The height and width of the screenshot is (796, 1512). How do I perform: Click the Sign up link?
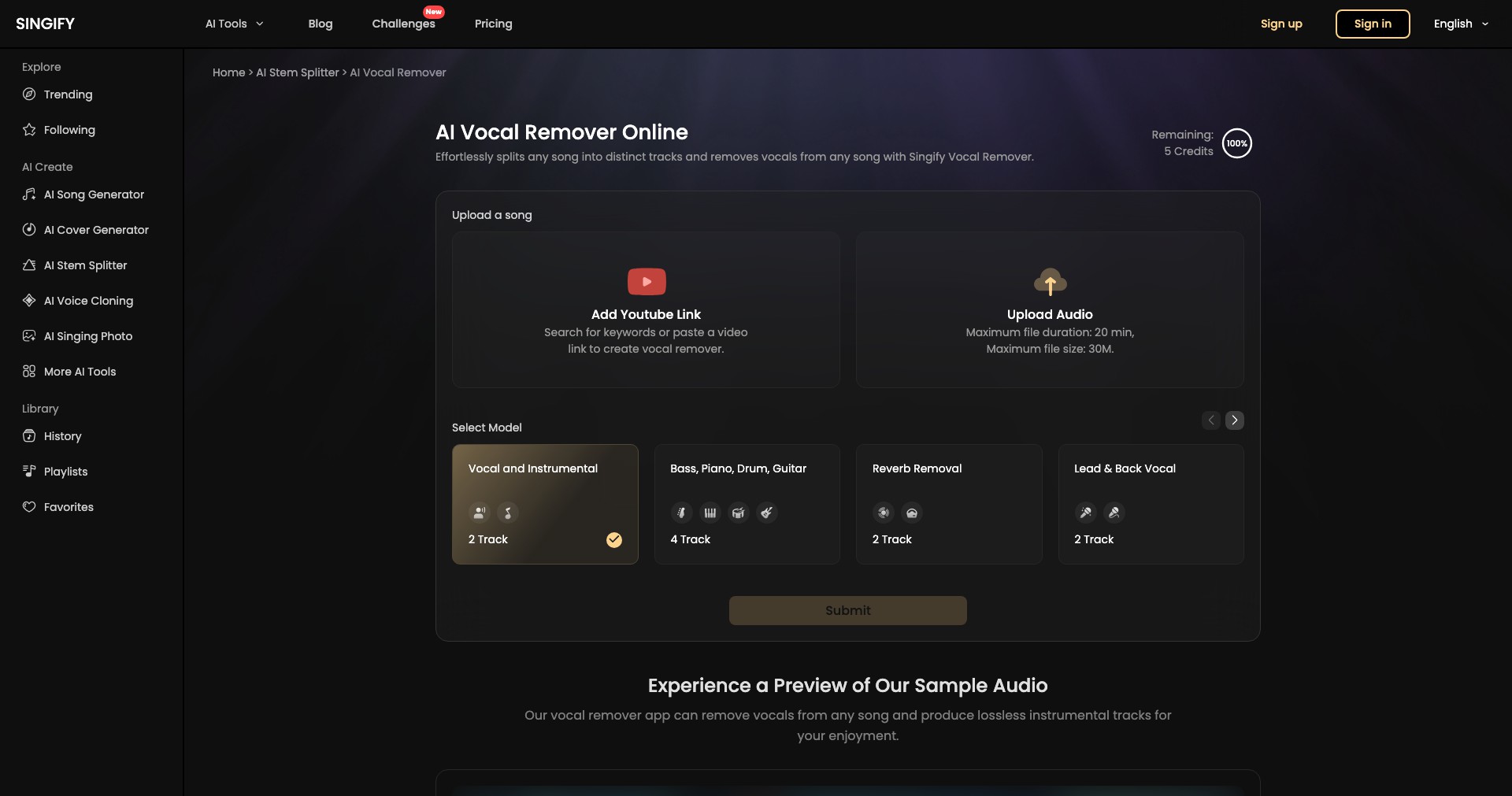point(1281,24)
